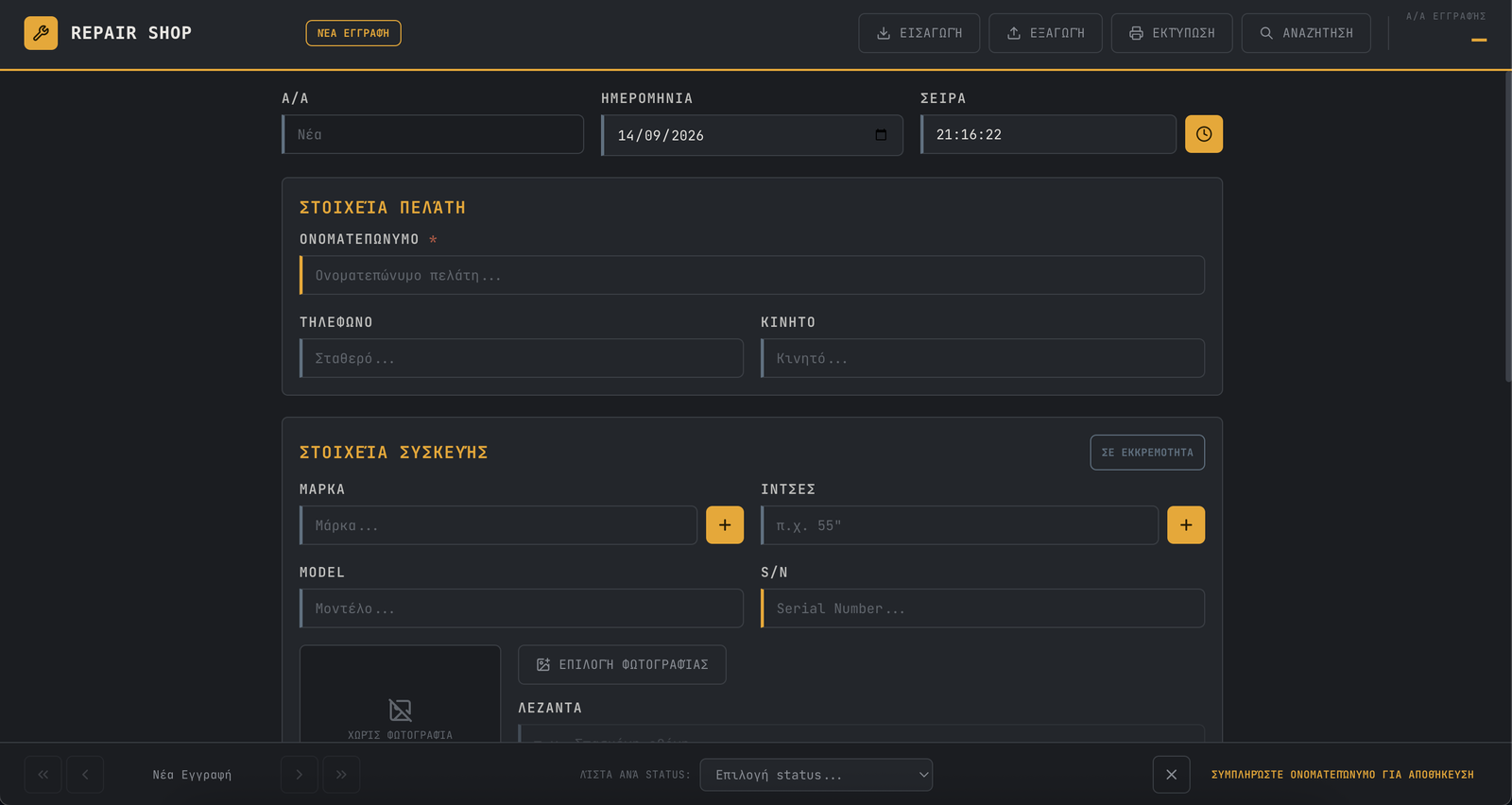The height and width of the screenshot is (805, 1512).
Task: Open the calendar picker icon
Action: 881,135
